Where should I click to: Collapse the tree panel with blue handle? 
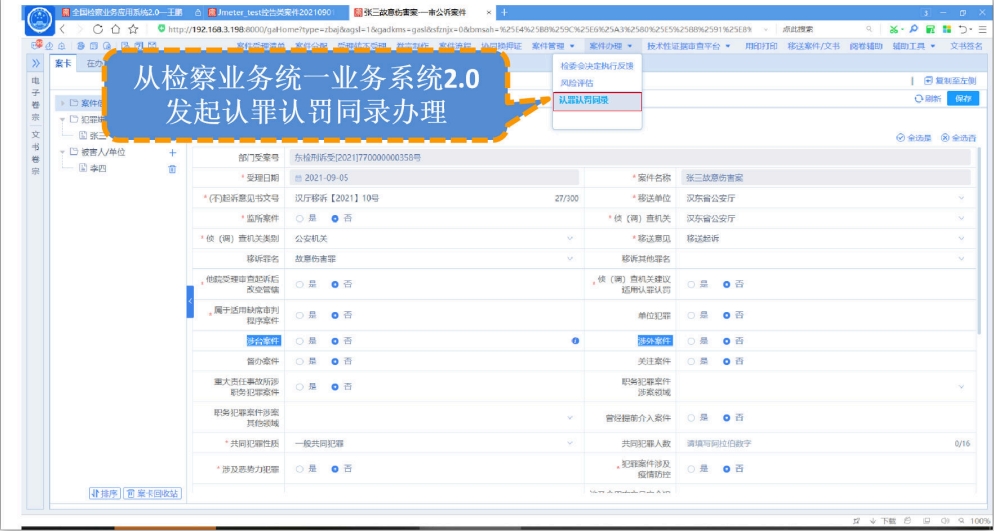tap(190, 302)
